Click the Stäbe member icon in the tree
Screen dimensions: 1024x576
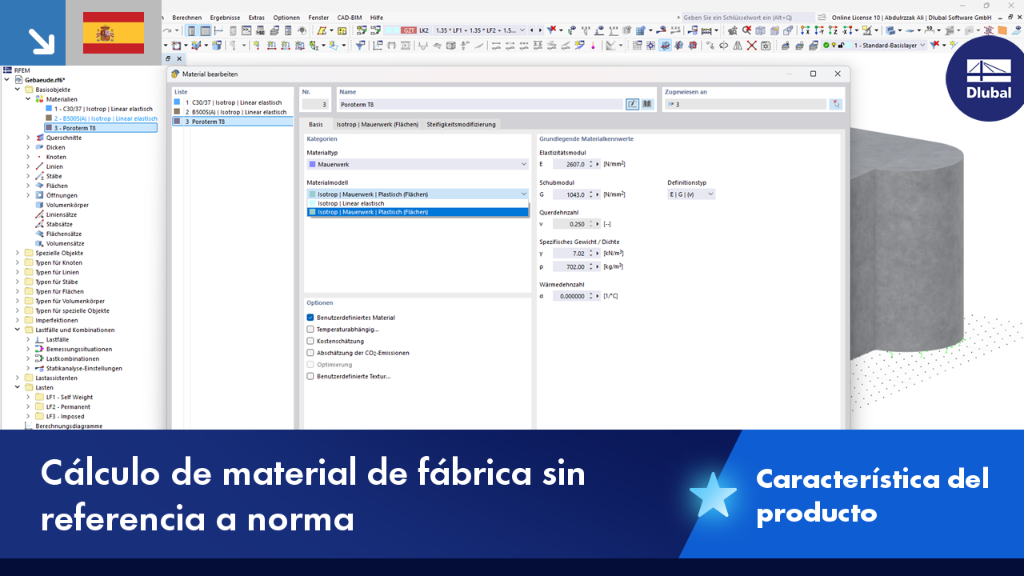click(39, 176)
